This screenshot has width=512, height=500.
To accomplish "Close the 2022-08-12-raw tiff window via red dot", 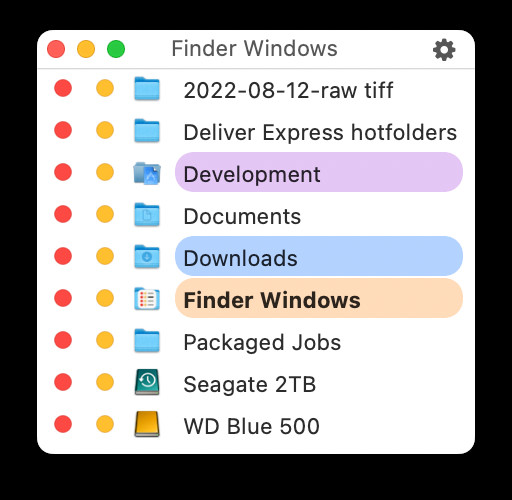I will tap(63, 88).
